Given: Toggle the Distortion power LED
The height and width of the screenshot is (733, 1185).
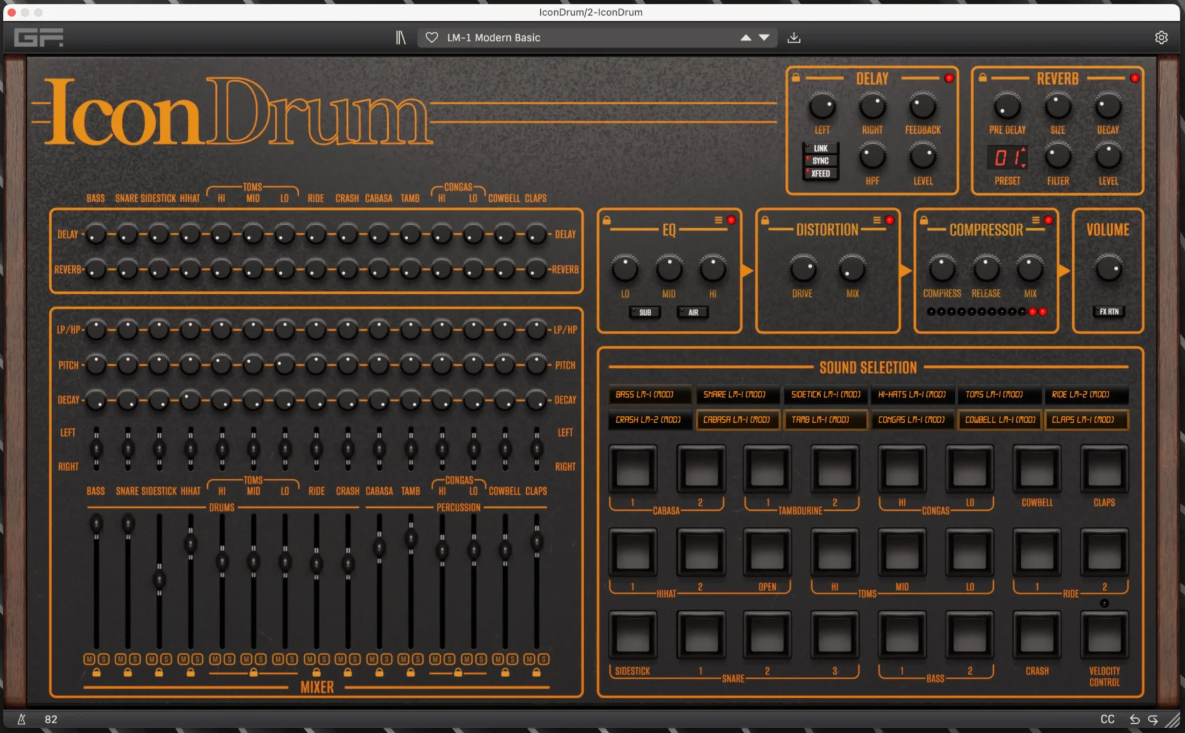Looking at the screenshot, I should click(890, 220).
